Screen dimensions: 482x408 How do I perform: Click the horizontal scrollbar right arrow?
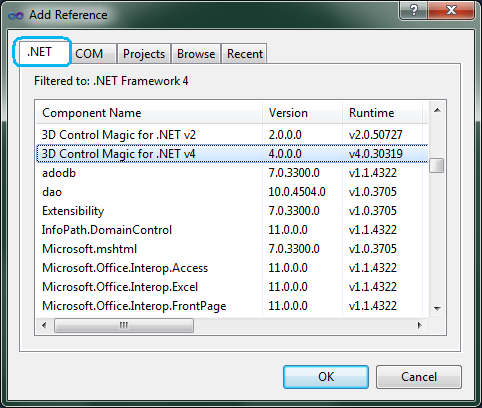420,325
